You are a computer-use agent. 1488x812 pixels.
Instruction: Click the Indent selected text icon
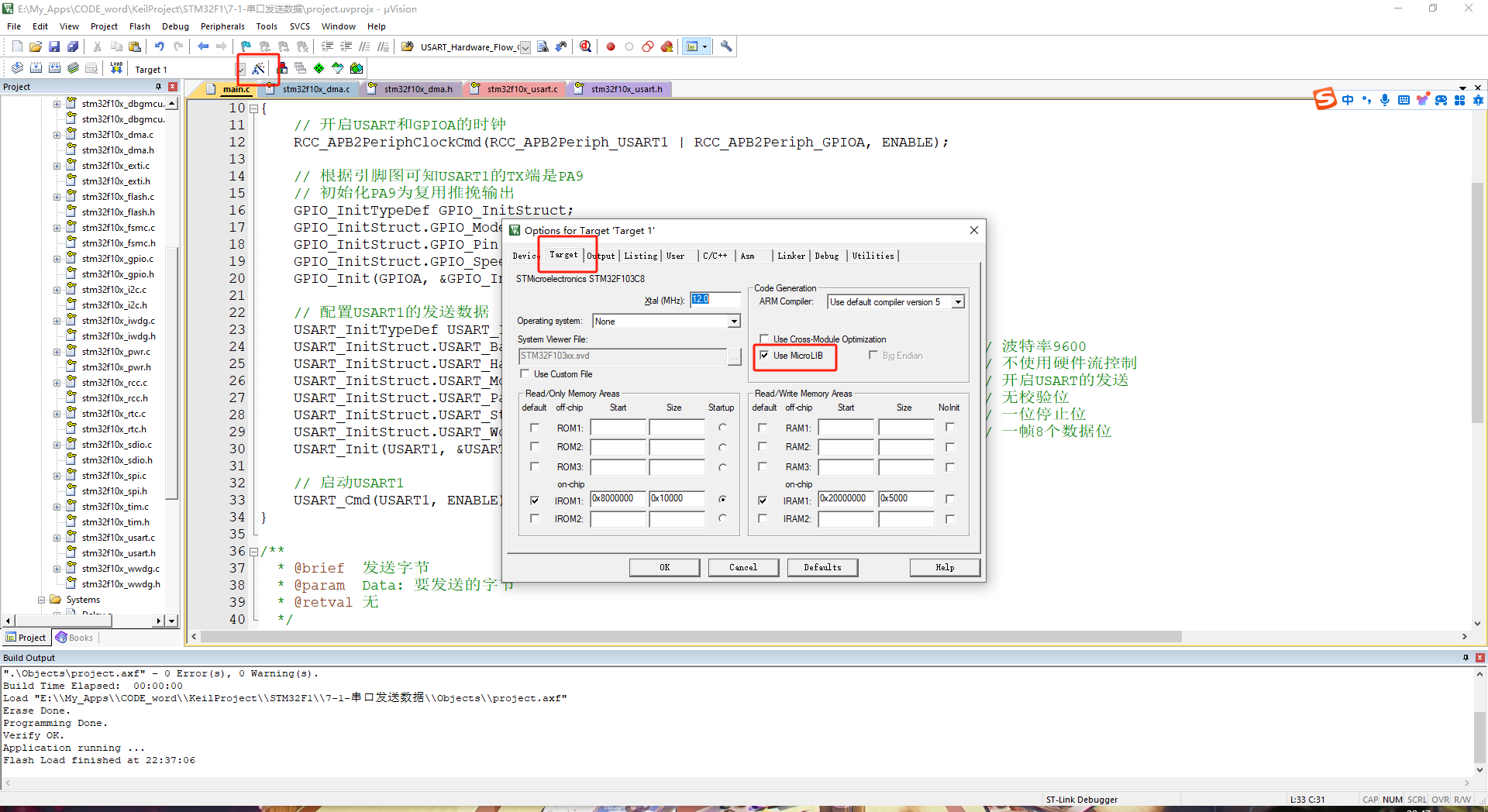pos(327,46)
